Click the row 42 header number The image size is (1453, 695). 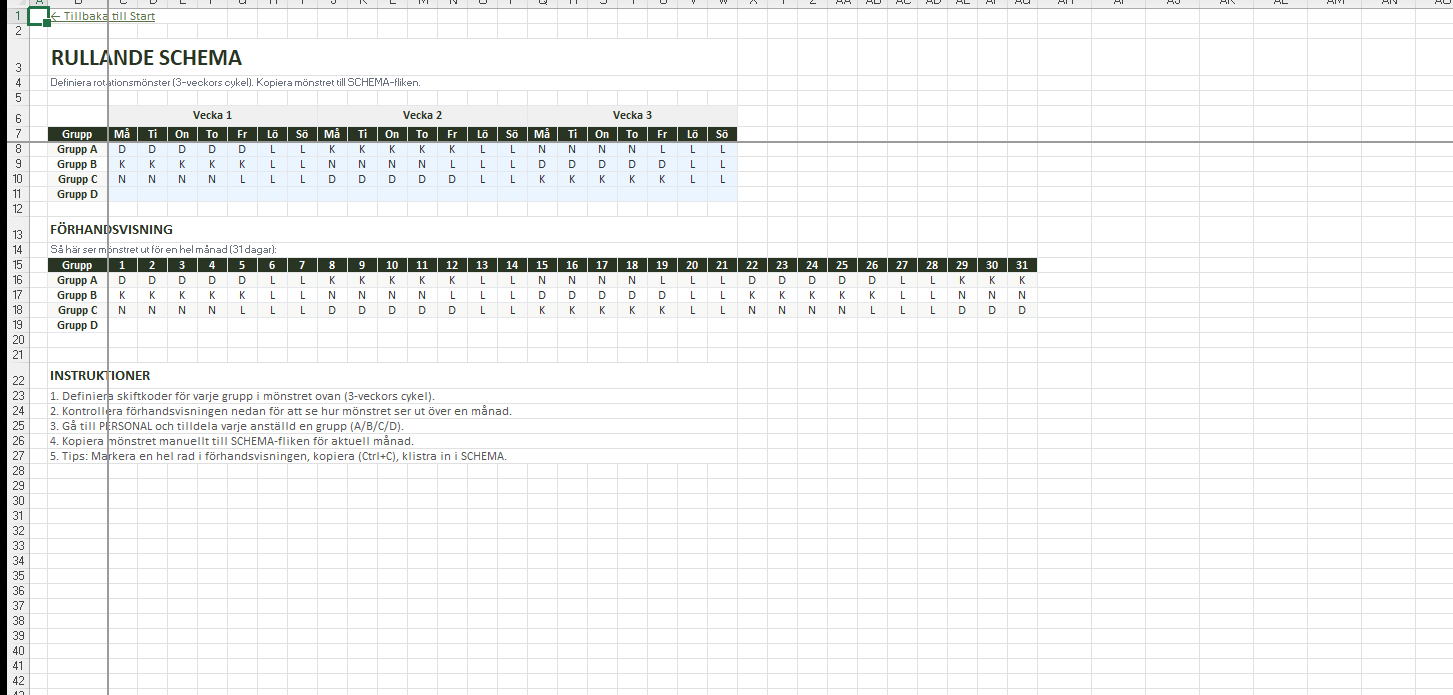point(18,681)
